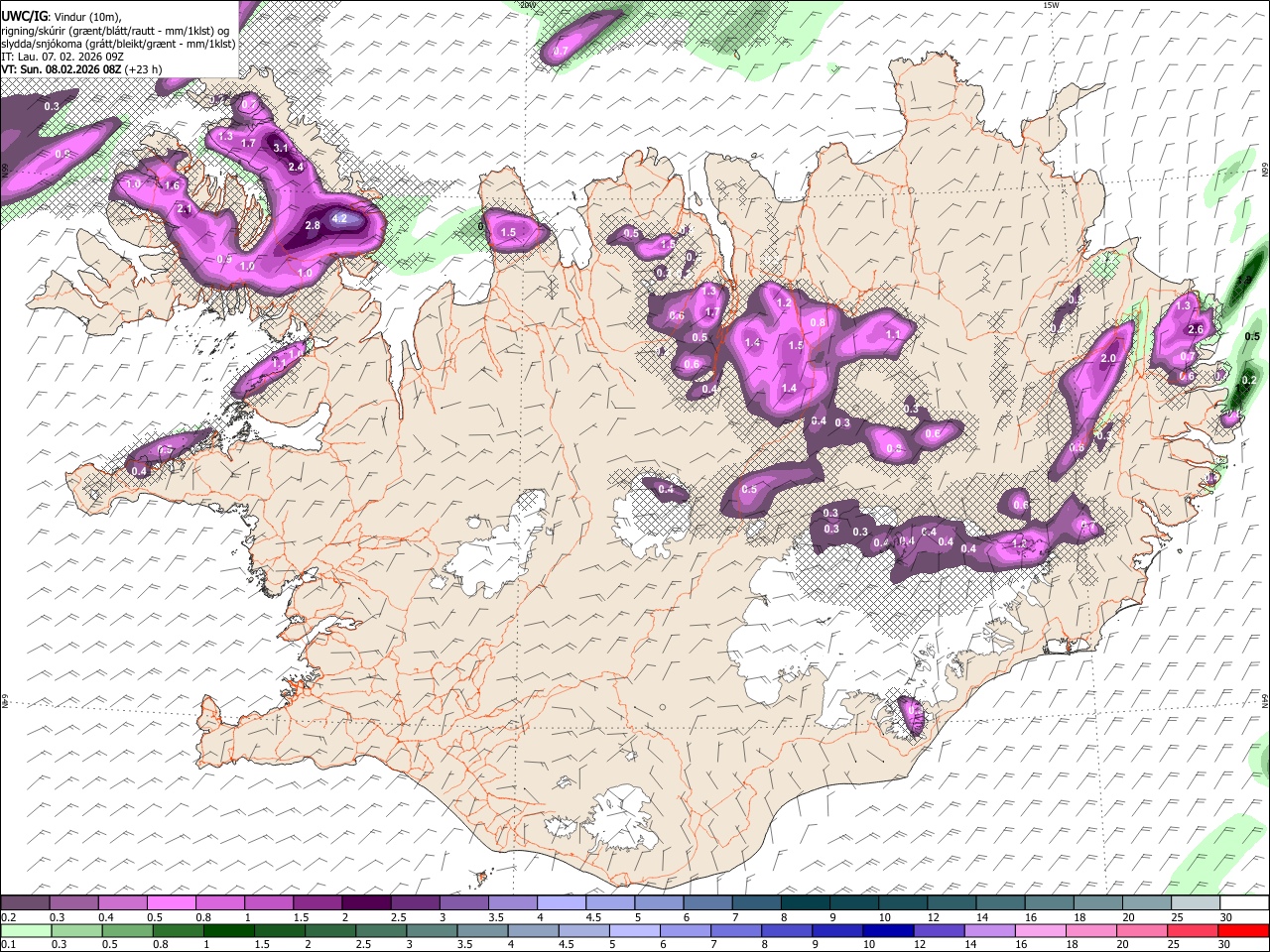Image resolution: width=1270 pixels, height=952 pixels.
Task: Select the 'VT: Sun. 08.02.2026 08Z (+23 h)' text
Action: [81, 69]
